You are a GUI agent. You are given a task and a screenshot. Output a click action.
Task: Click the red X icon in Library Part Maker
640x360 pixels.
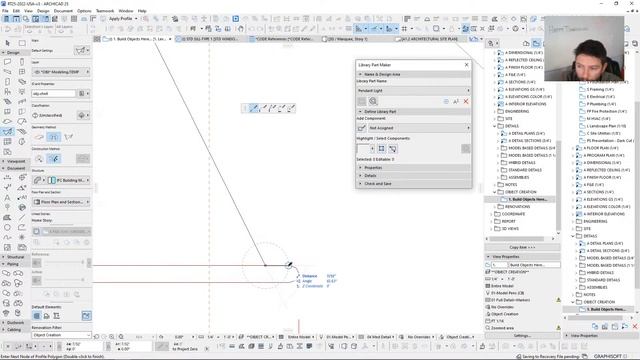point(466,101)
